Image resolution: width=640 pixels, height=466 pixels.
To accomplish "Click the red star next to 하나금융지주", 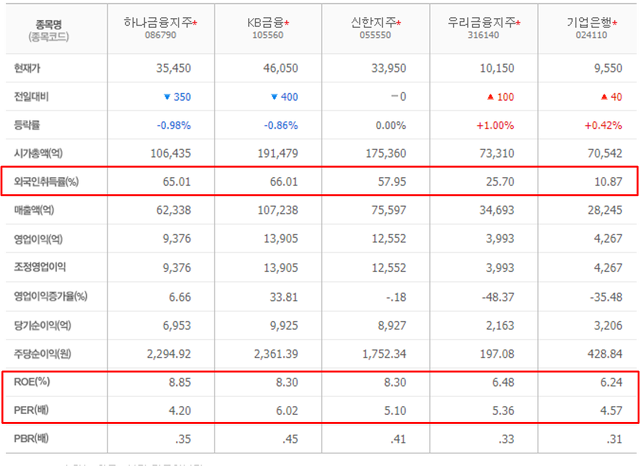I will (x=195, y=22).
